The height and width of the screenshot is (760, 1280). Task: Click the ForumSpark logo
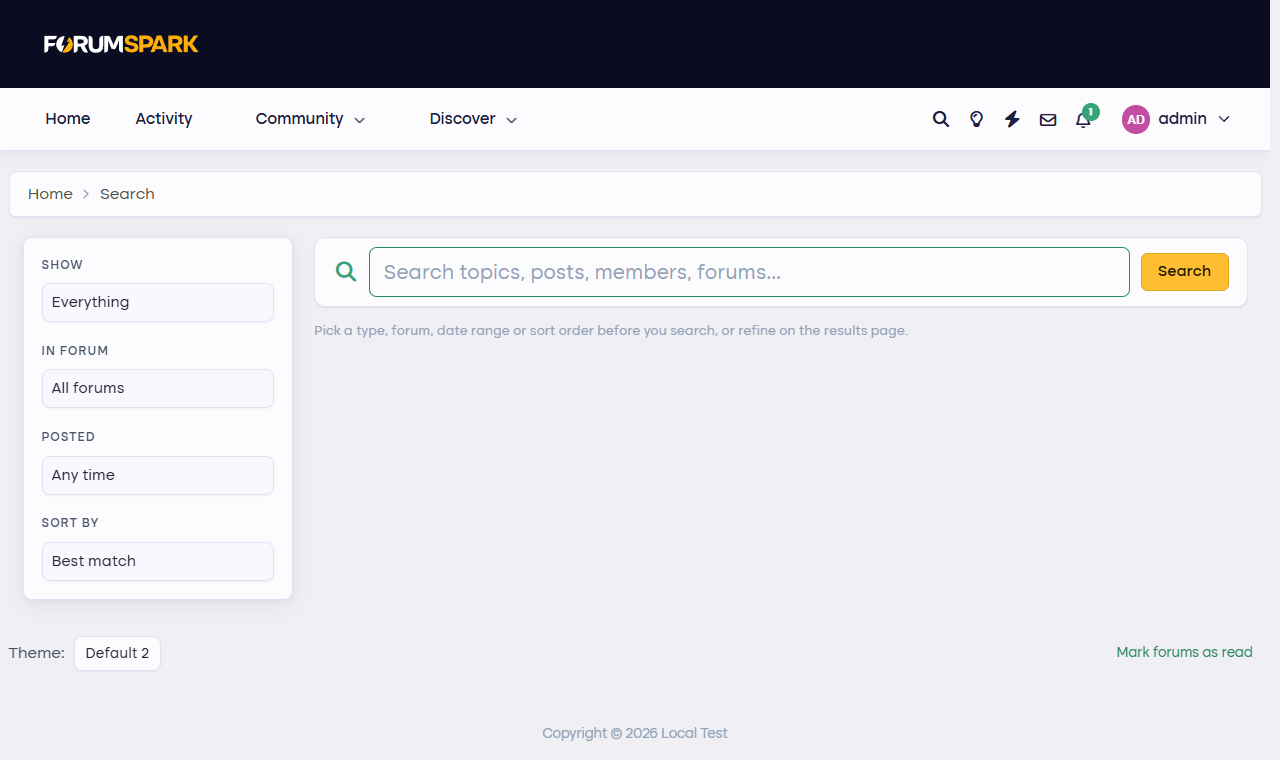coord(121,44)
